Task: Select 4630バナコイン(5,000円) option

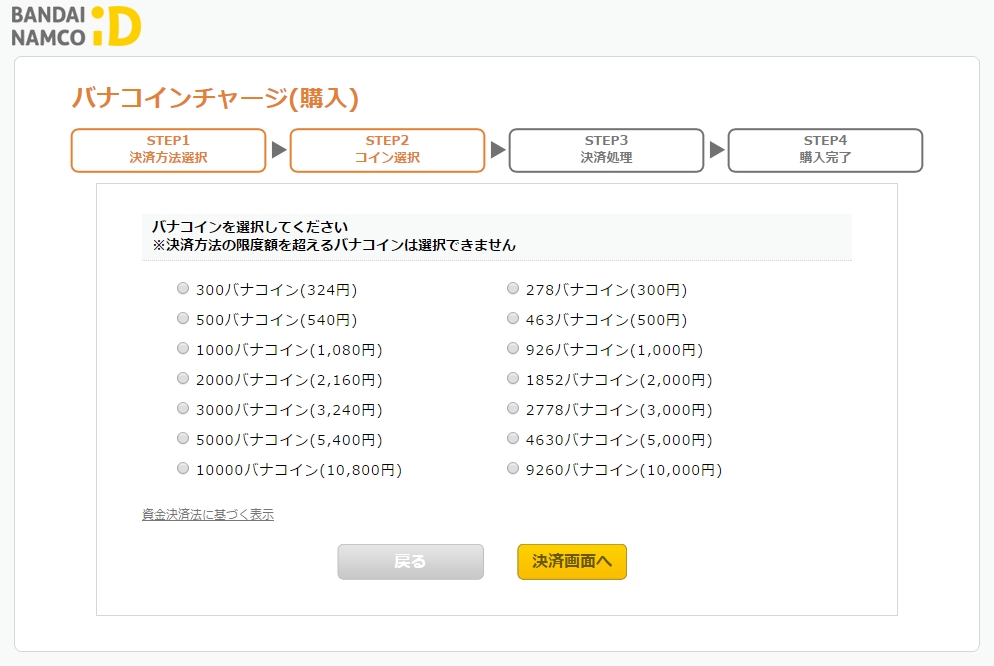Action: (513, 438)
